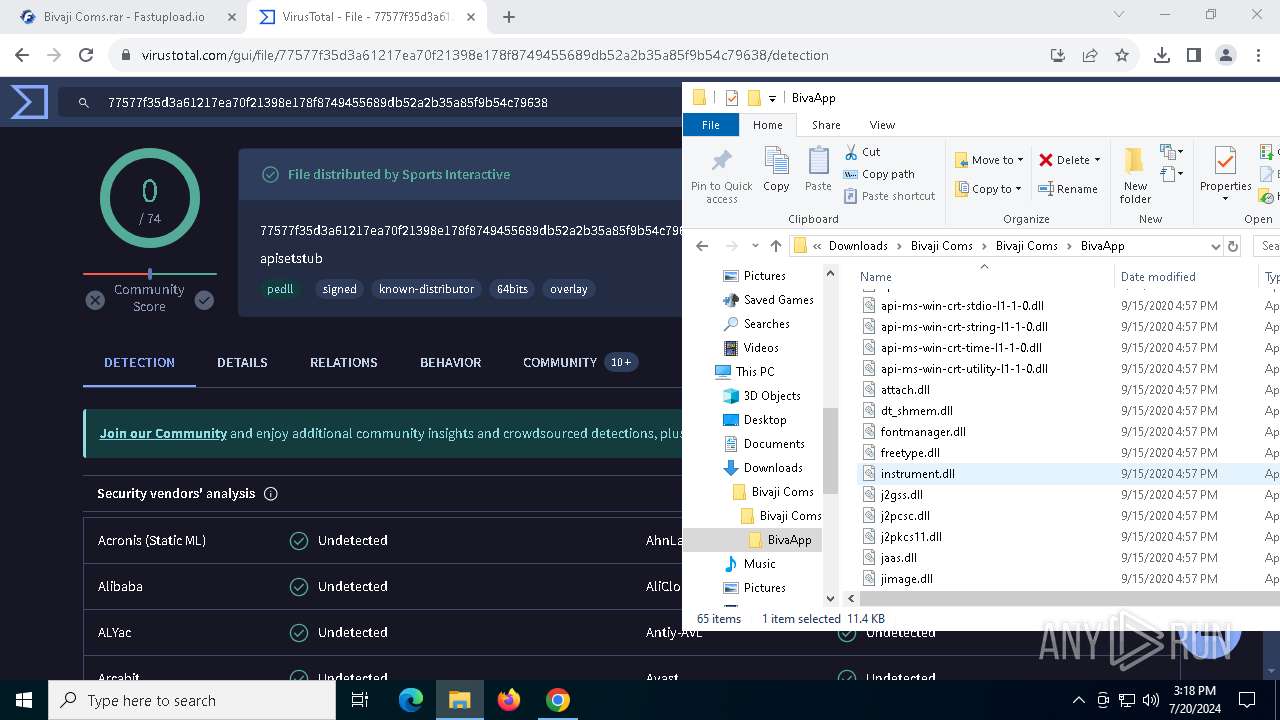Sort by Date modified column header

(x=1158, y=277)
